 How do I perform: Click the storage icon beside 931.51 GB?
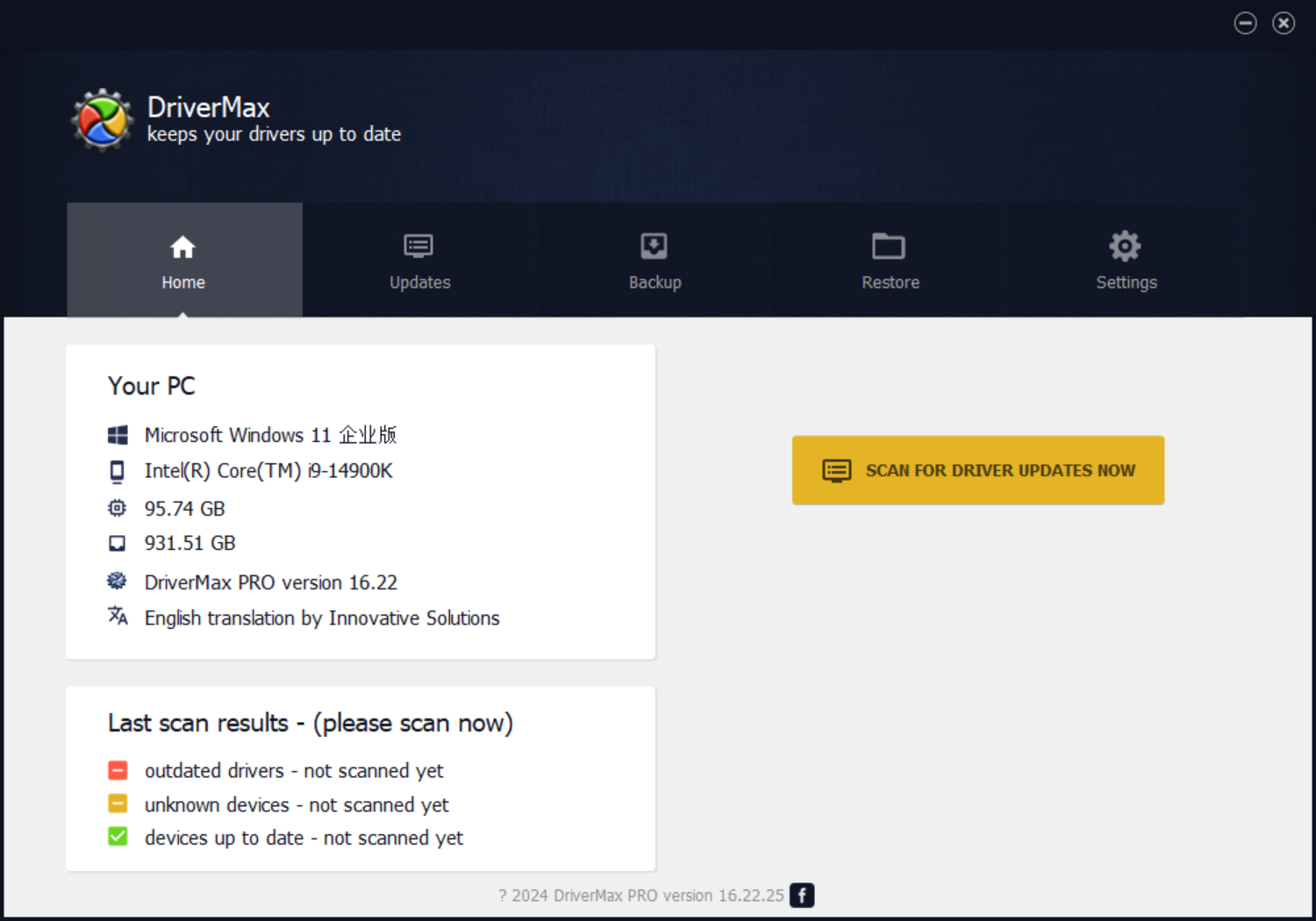click(117, 543)
